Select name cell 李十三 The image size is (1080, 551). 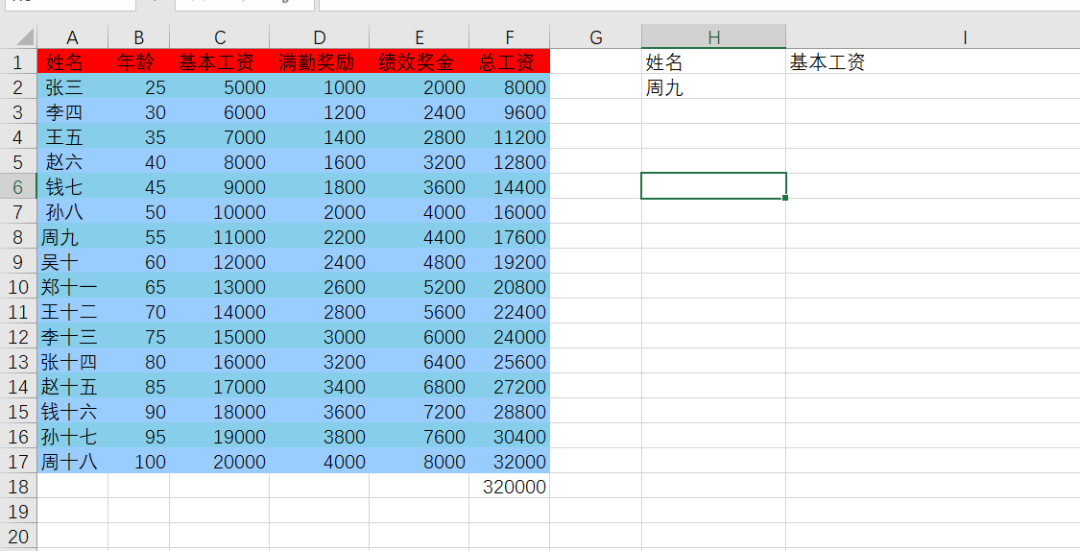click(x=72, y=337)
